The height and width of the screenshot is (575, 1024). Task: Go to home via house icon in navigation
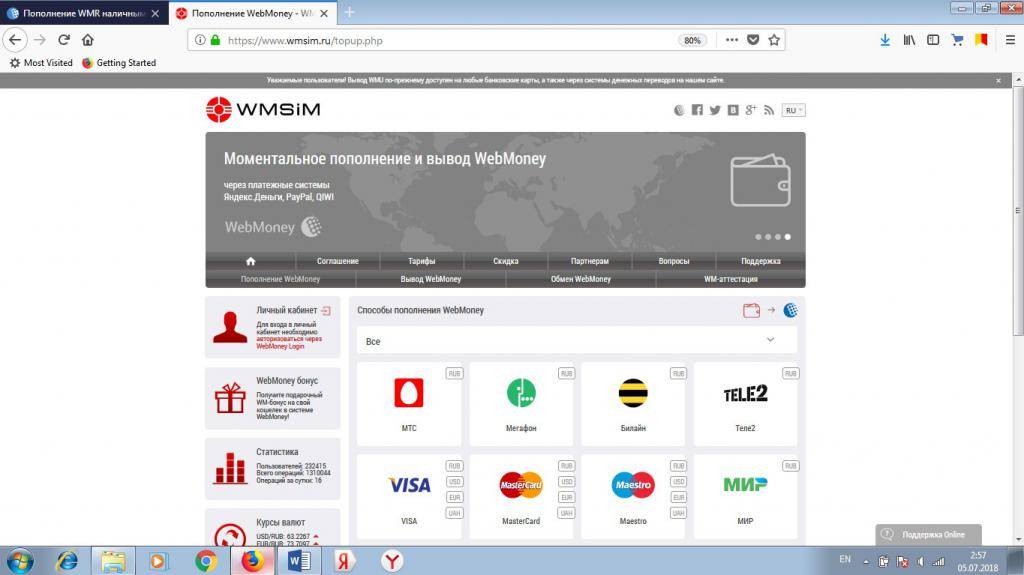250,261
